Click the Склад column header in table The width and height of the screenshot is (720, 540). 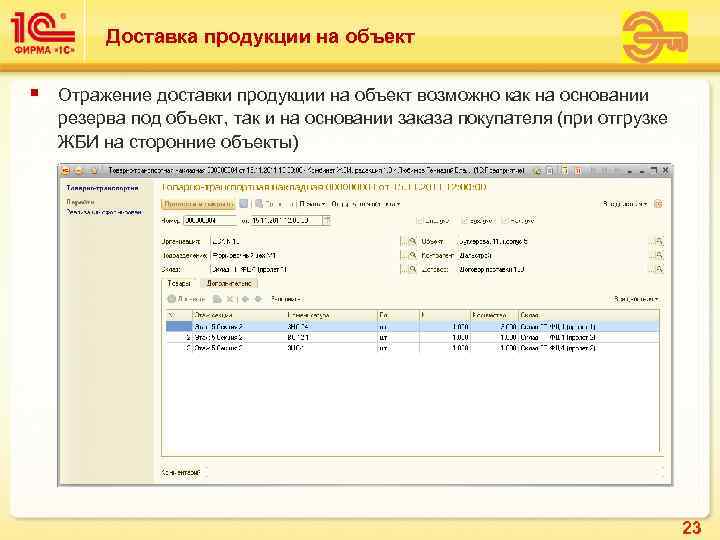pyautogui.click(x=589, y=315)
